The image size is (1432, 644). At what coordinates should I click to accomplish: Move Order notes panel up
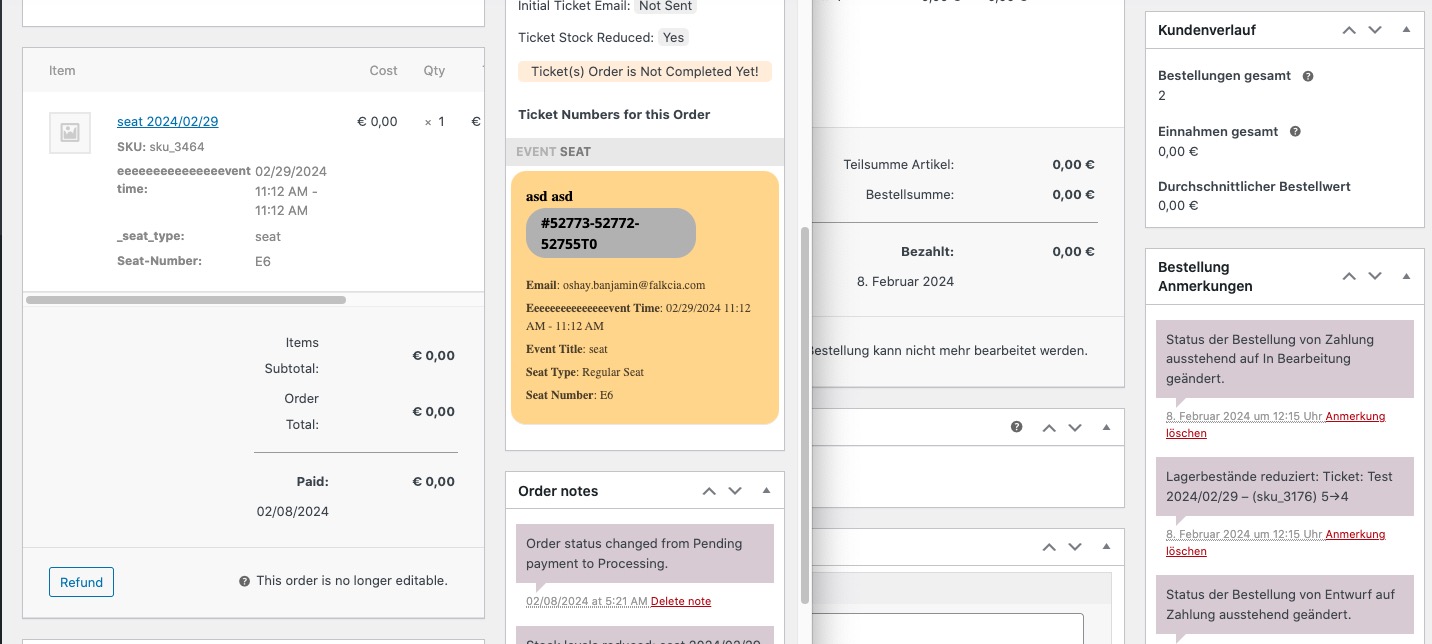(x=709, y=491)
